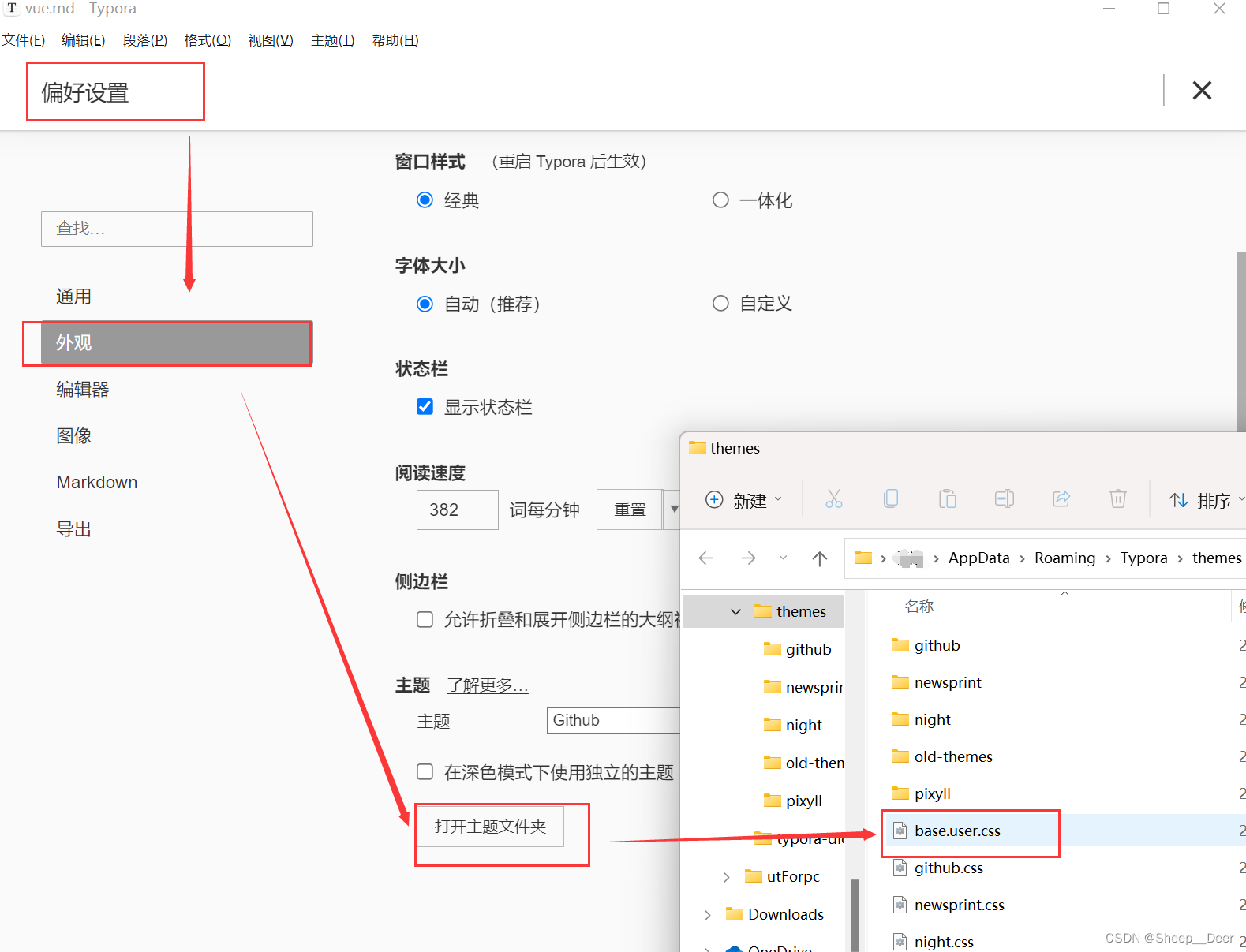Open the 视图(V) menu
Image resolution: width=1246 pixels, height=952 pixels.
271,40
